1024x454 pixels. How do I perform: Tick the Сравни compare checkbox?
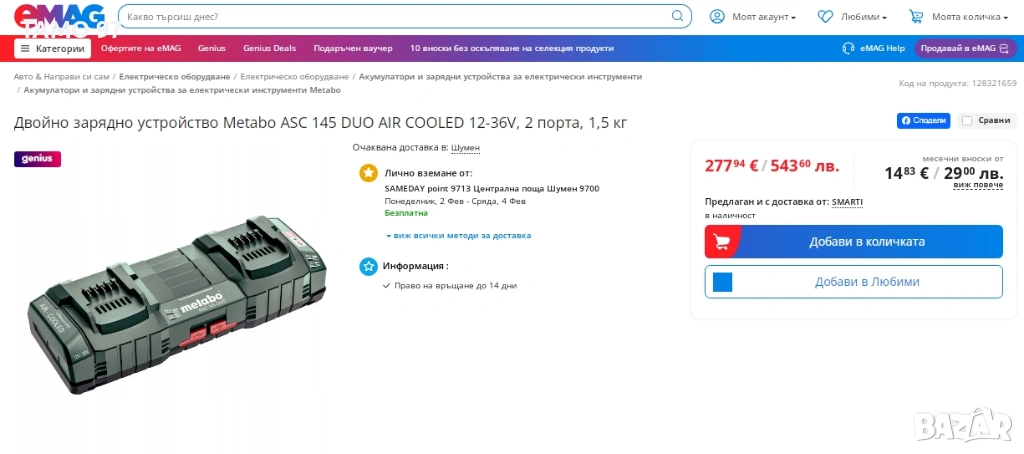(x=967, y=120)
